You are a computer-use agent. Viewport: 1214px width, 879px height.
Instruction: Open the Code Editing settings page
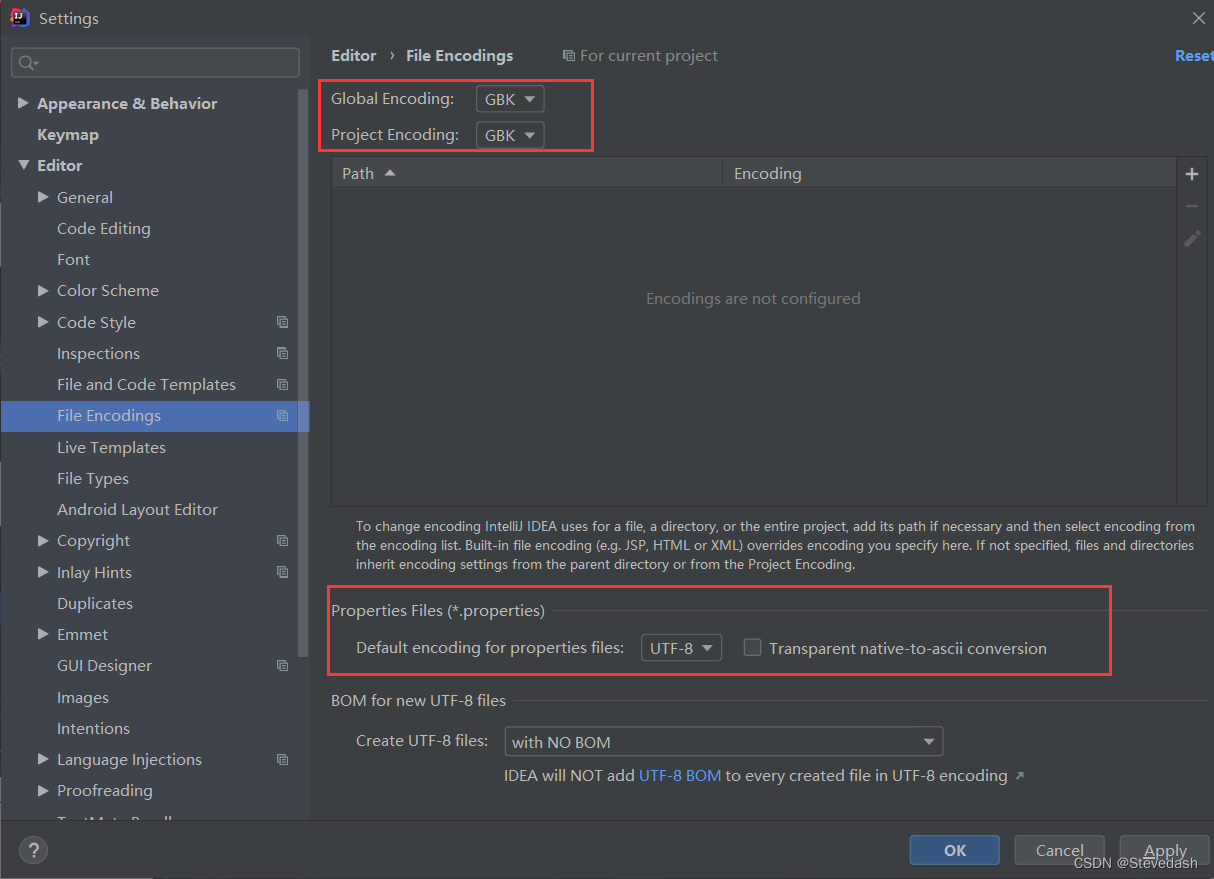point(104,228)
